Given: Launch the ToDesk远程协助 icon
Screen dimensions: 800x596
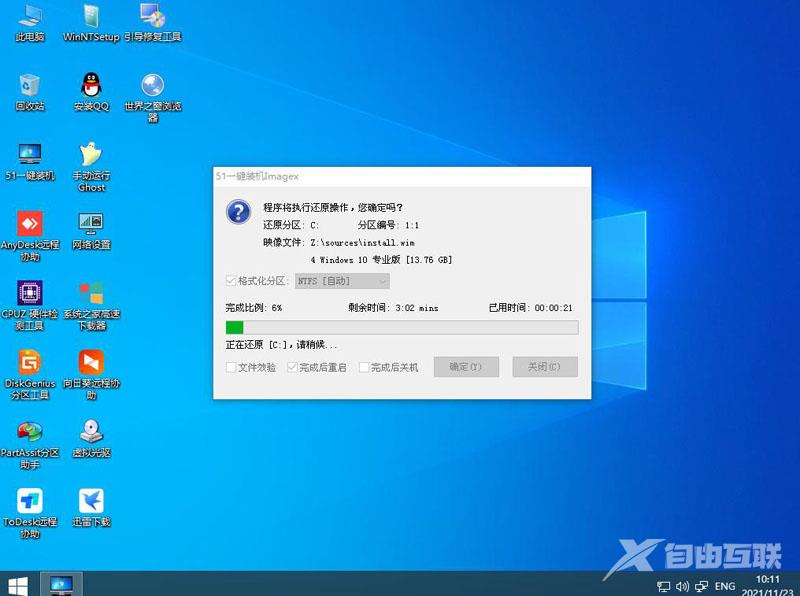Looking at the screenshot, I should tap(30, 514).
